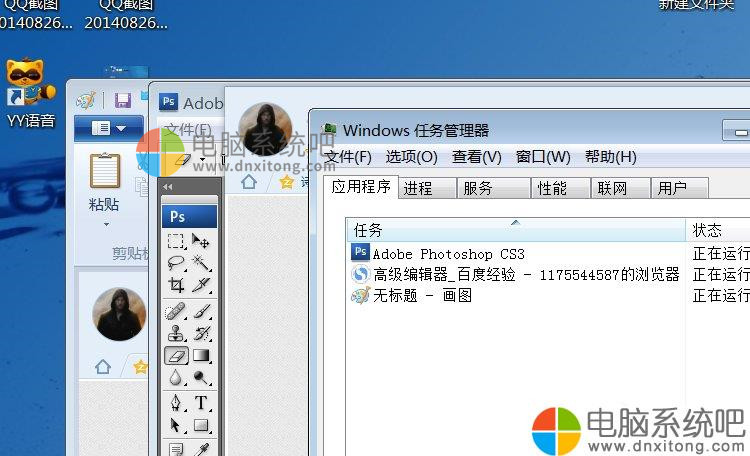Click browser icon in task list
The image size is (750, 456).
(x=360, y=274)
